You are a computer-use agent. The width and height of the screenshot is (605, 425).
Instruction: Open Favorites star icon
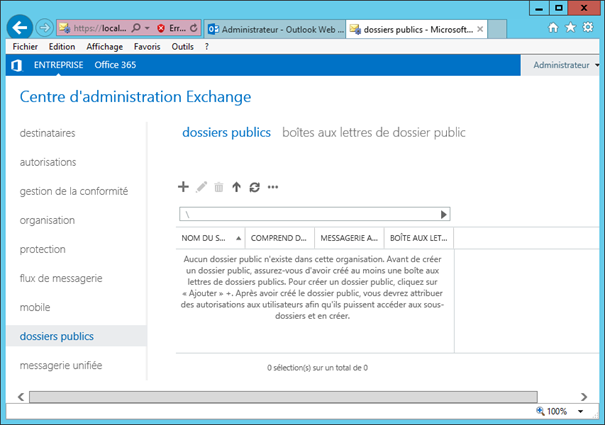coord(570,27)
